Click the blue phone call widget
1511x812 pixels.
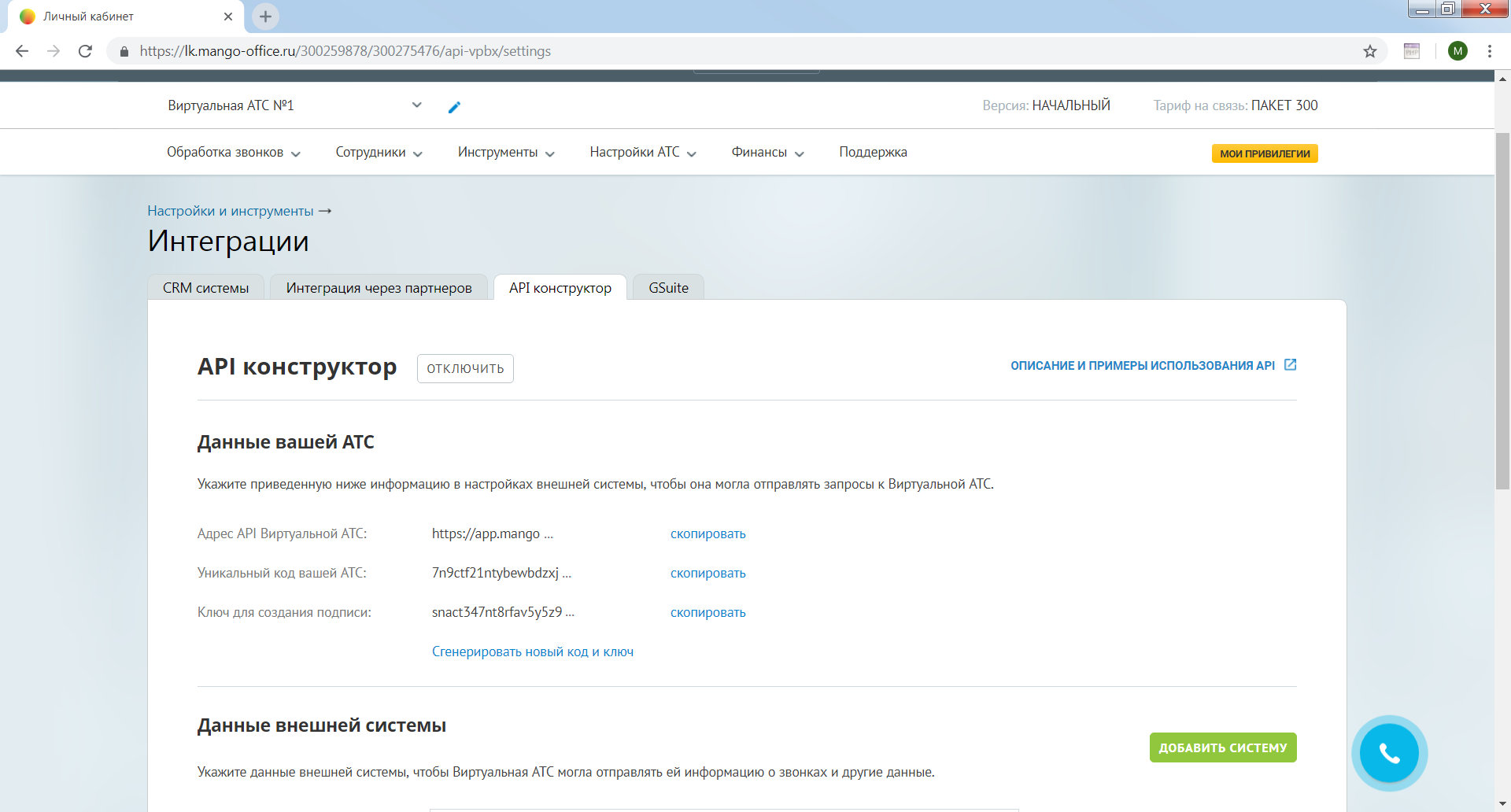tap(1389, 753)
